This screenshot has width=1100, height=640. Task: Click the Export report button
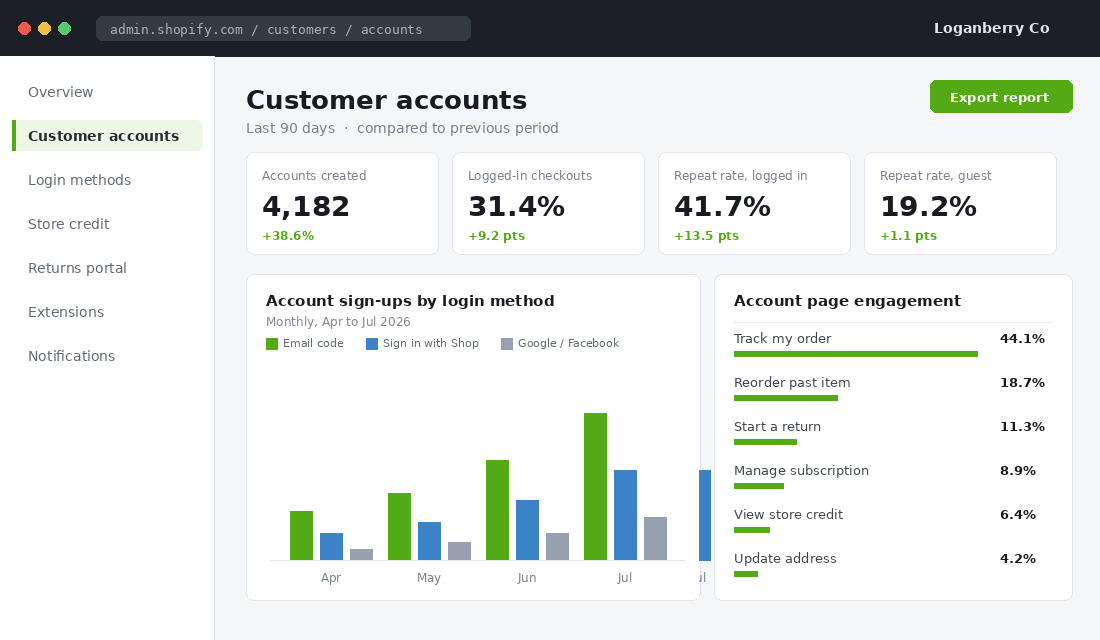(x=1001, y=97)
